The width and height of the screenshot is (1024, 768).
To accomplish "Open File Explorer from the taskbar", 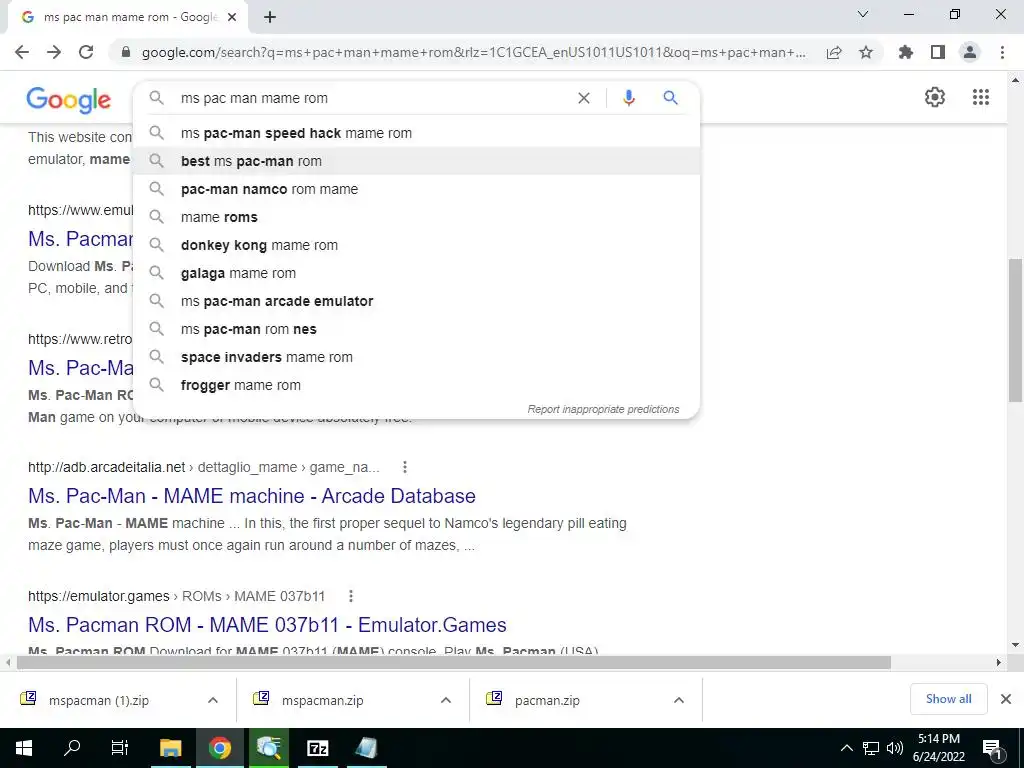I will [170, 748].
